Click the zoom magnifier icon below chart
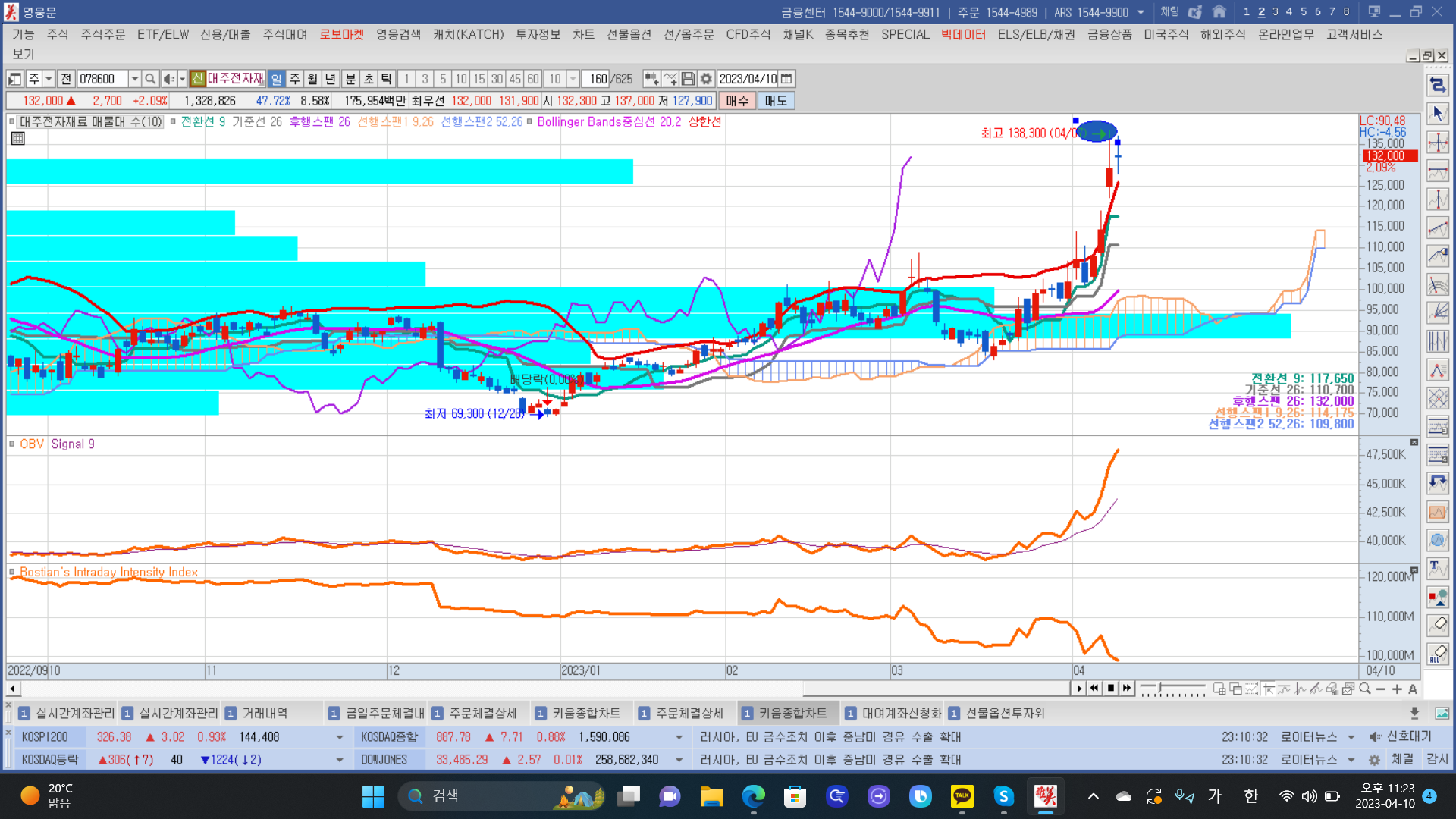1456x819 pixels. (x=1365, y=689)
